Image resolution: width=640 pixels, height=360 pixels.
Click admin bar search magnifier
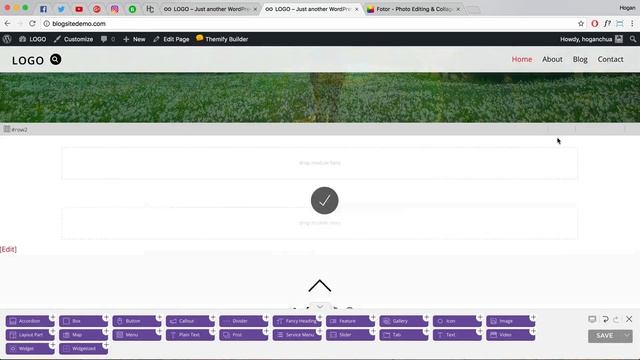tap(633, 39)
